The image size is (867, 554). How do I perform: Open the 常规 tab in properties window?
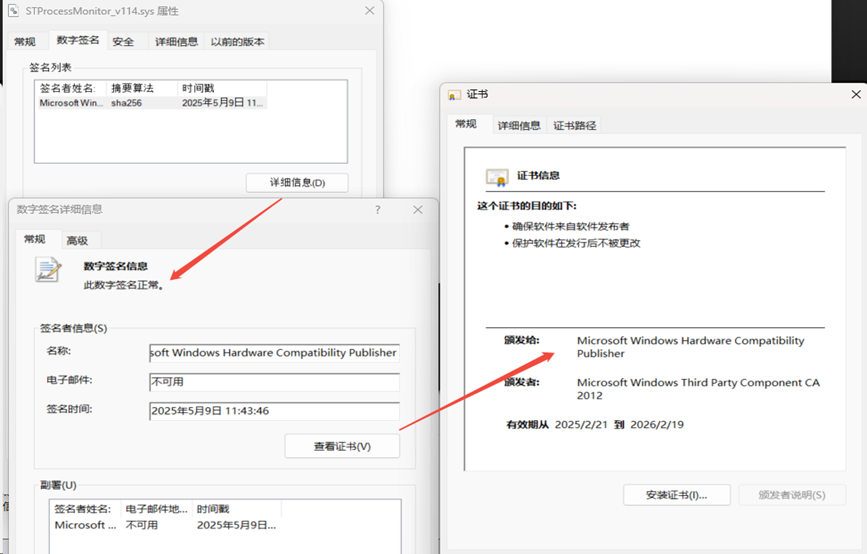click(25, 41)
